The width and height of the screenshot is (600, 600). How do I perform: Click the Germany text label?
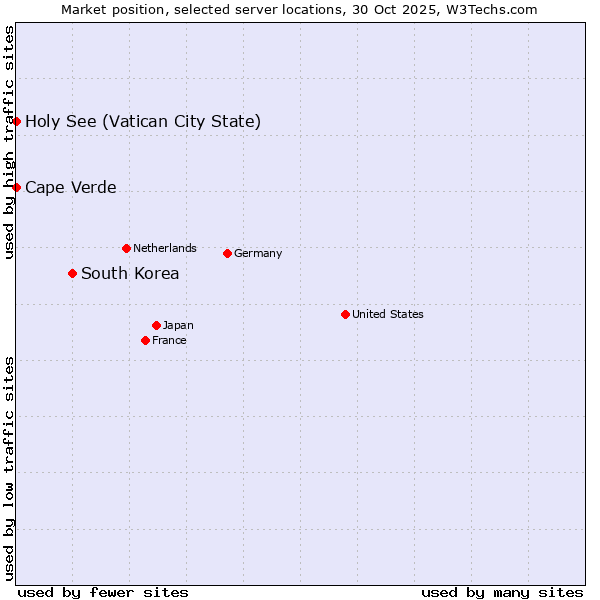(258, 254)
